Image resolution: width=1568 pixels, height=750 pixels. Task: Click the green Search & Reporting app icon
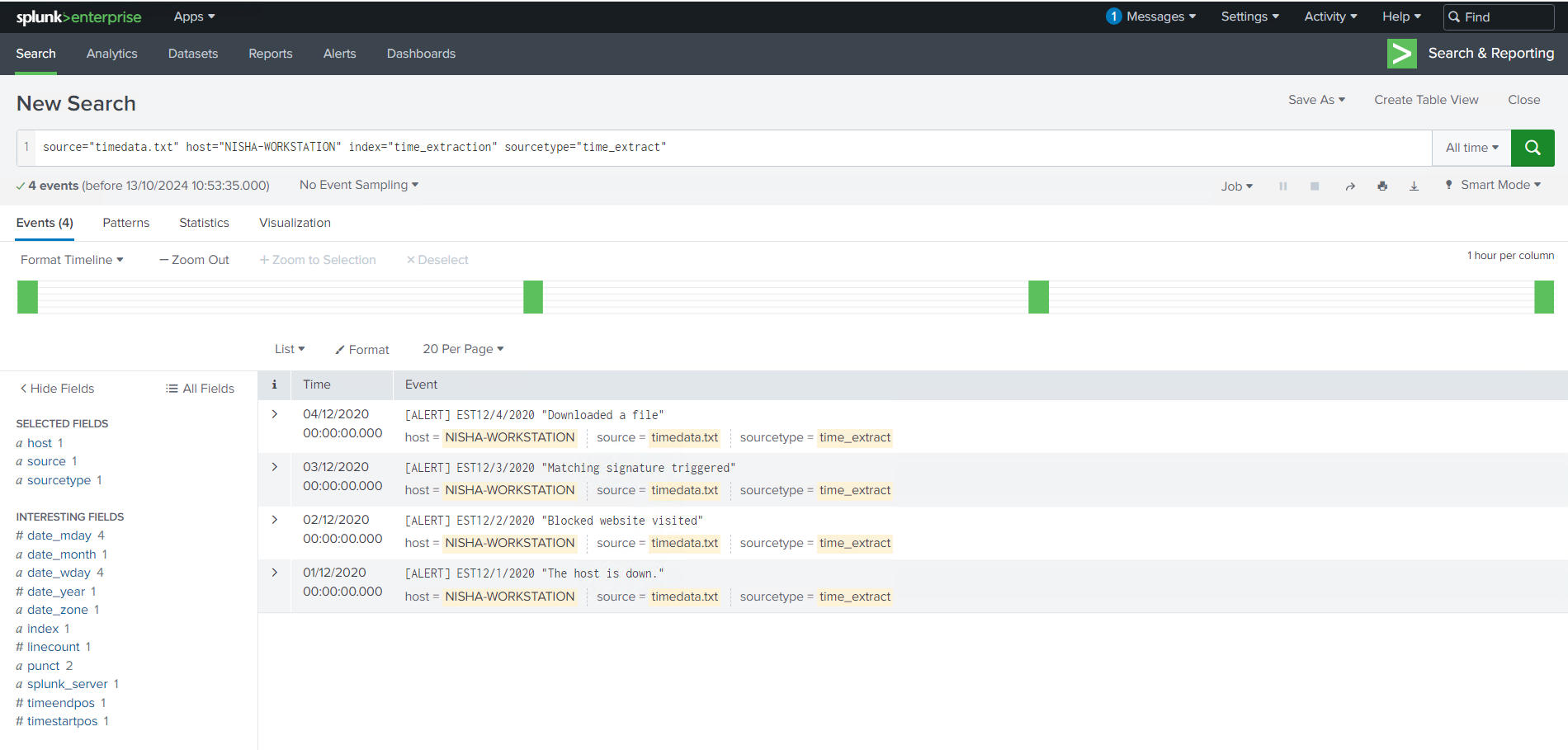(x=1401, y=54)
